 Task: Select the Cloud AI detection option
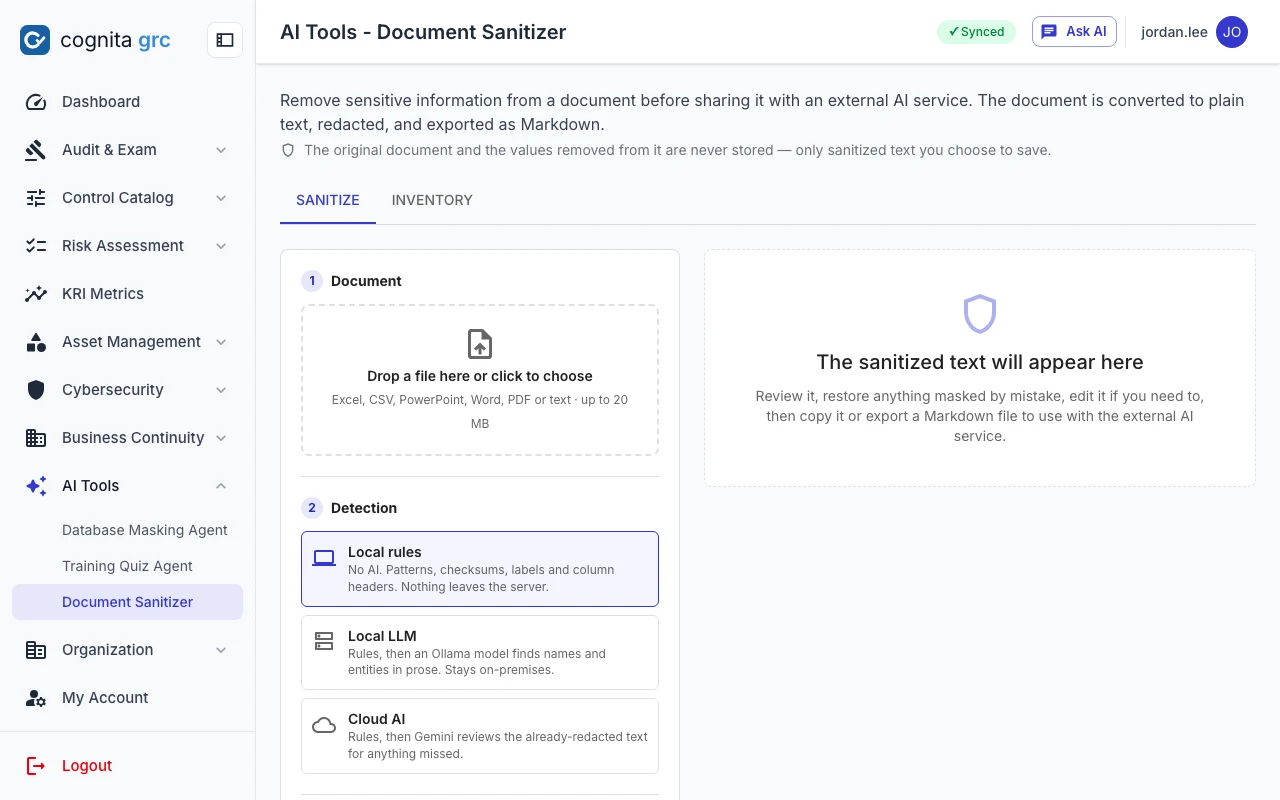(x=480, y=736)
